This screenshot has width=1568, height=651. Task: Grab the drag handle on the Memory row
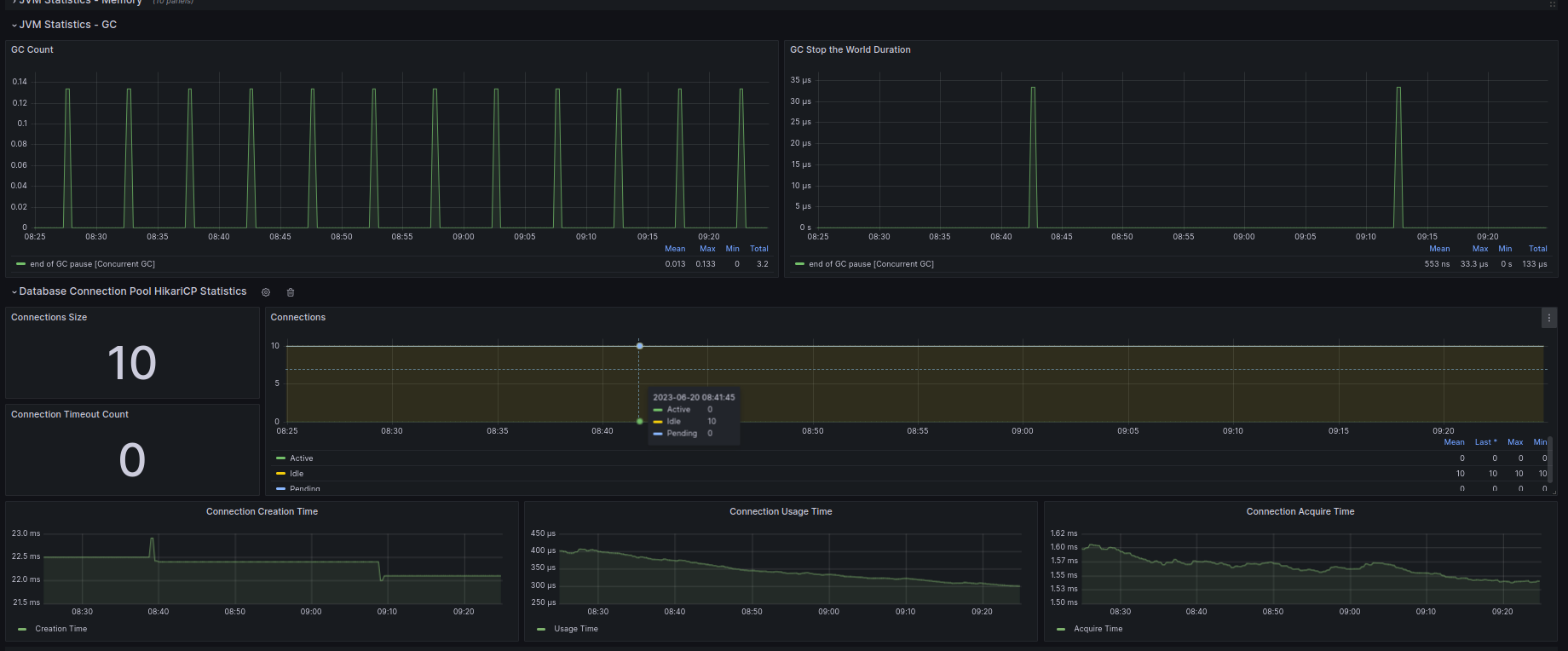[x=1552, y=4]
